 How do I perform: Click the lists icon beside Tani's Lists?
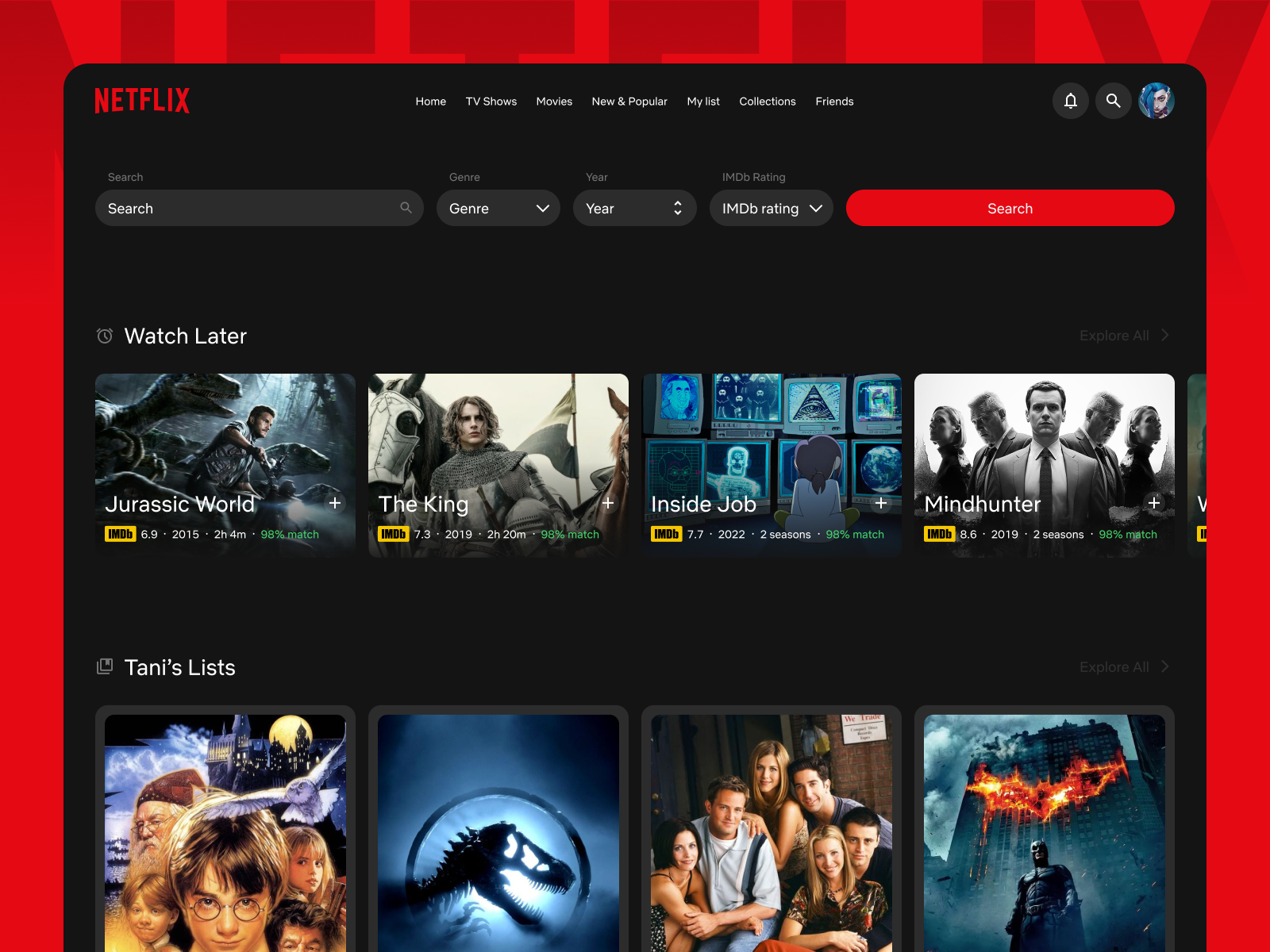tap(104, 666)
